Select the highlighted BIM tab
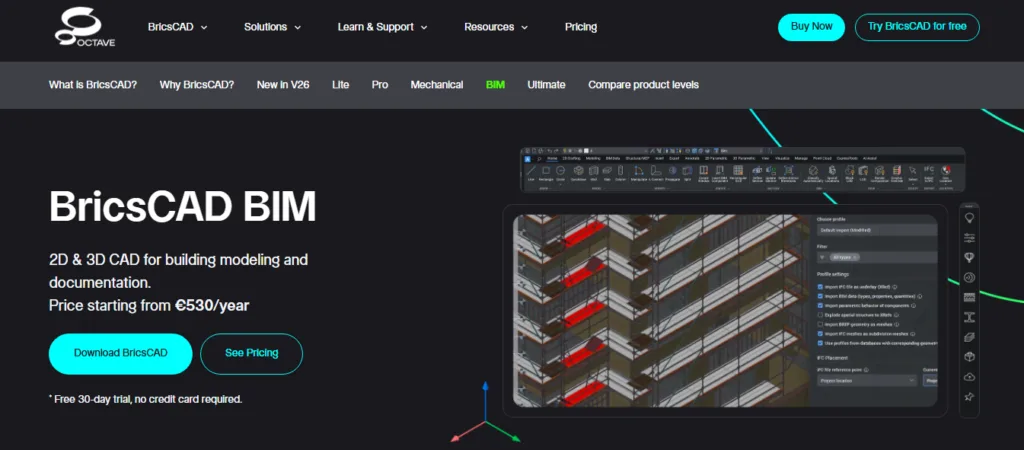This screenshot has height=450, width=1024. pyautogui.click(x=495, y=85)
